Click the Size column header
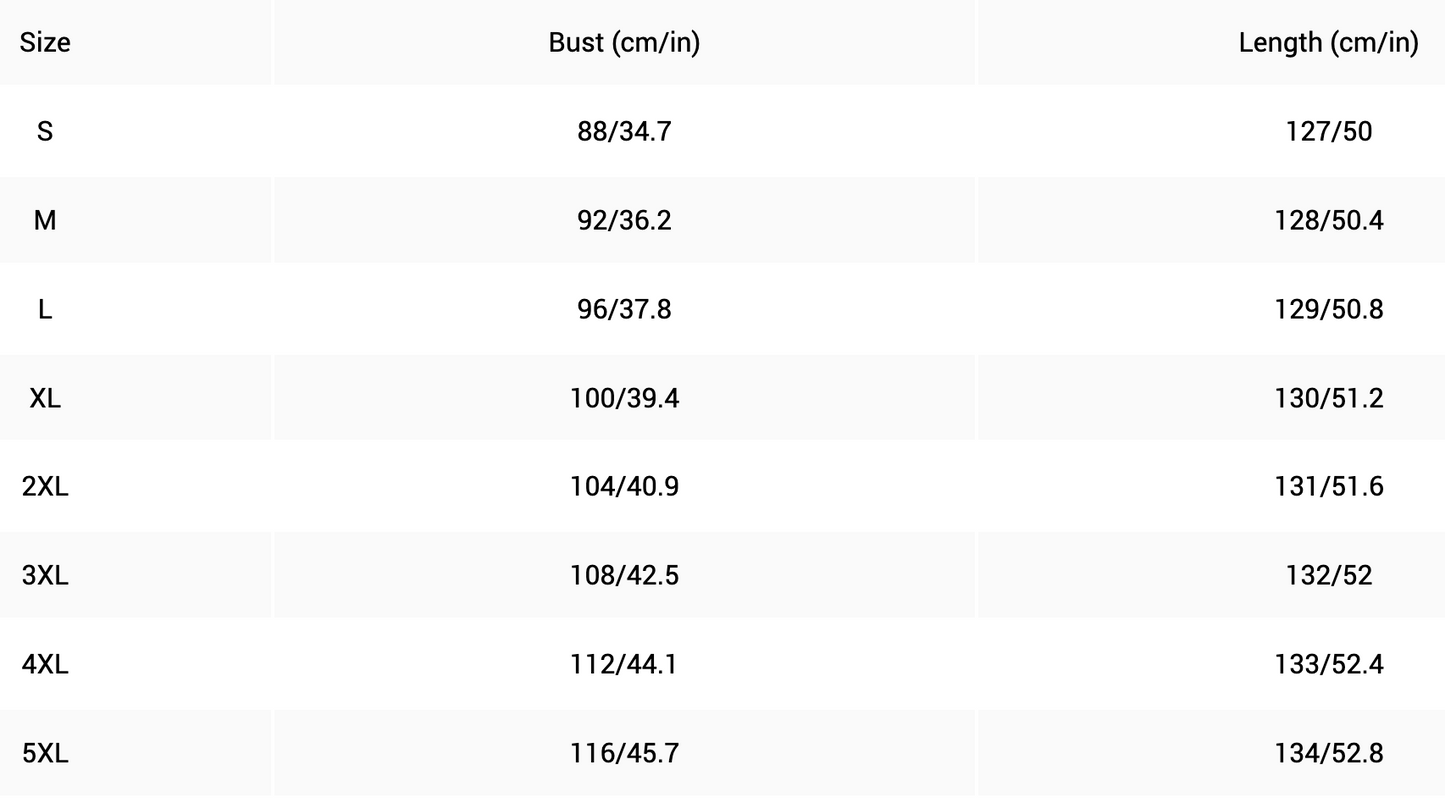The height and width of the screenshot is (798, 1445). [45, 42]
